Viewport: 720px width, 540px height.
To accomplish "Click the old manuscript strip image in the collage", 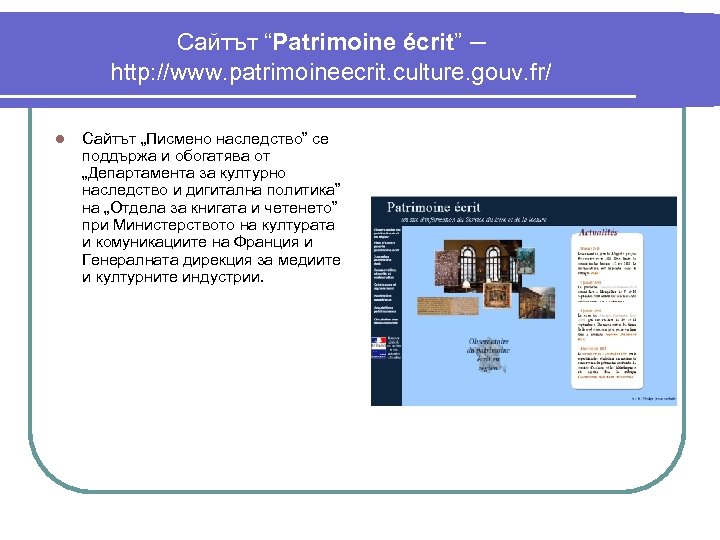I will point(448,306).
